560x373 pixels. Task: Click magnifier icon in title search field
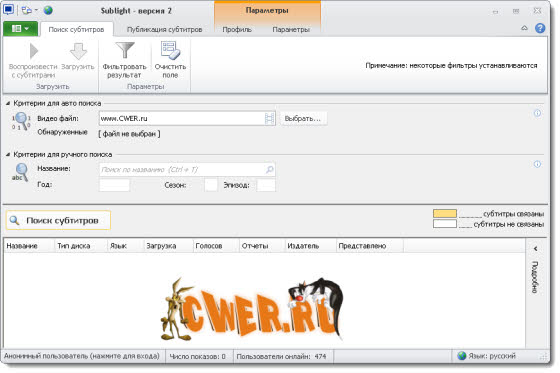click(x=270, y=169)
